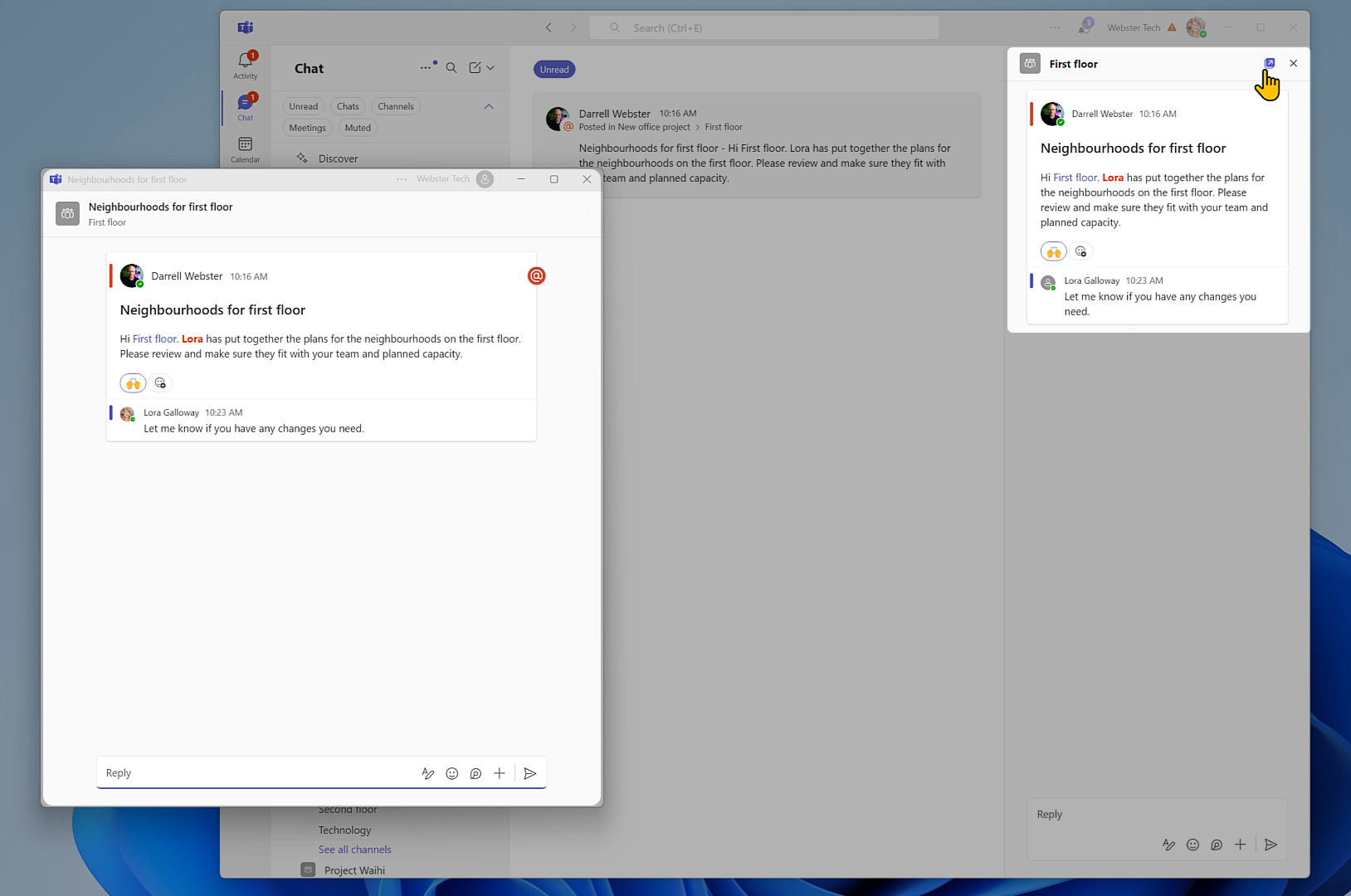
Task: Start a new chat with the compose icon
Action: point(475,67)
